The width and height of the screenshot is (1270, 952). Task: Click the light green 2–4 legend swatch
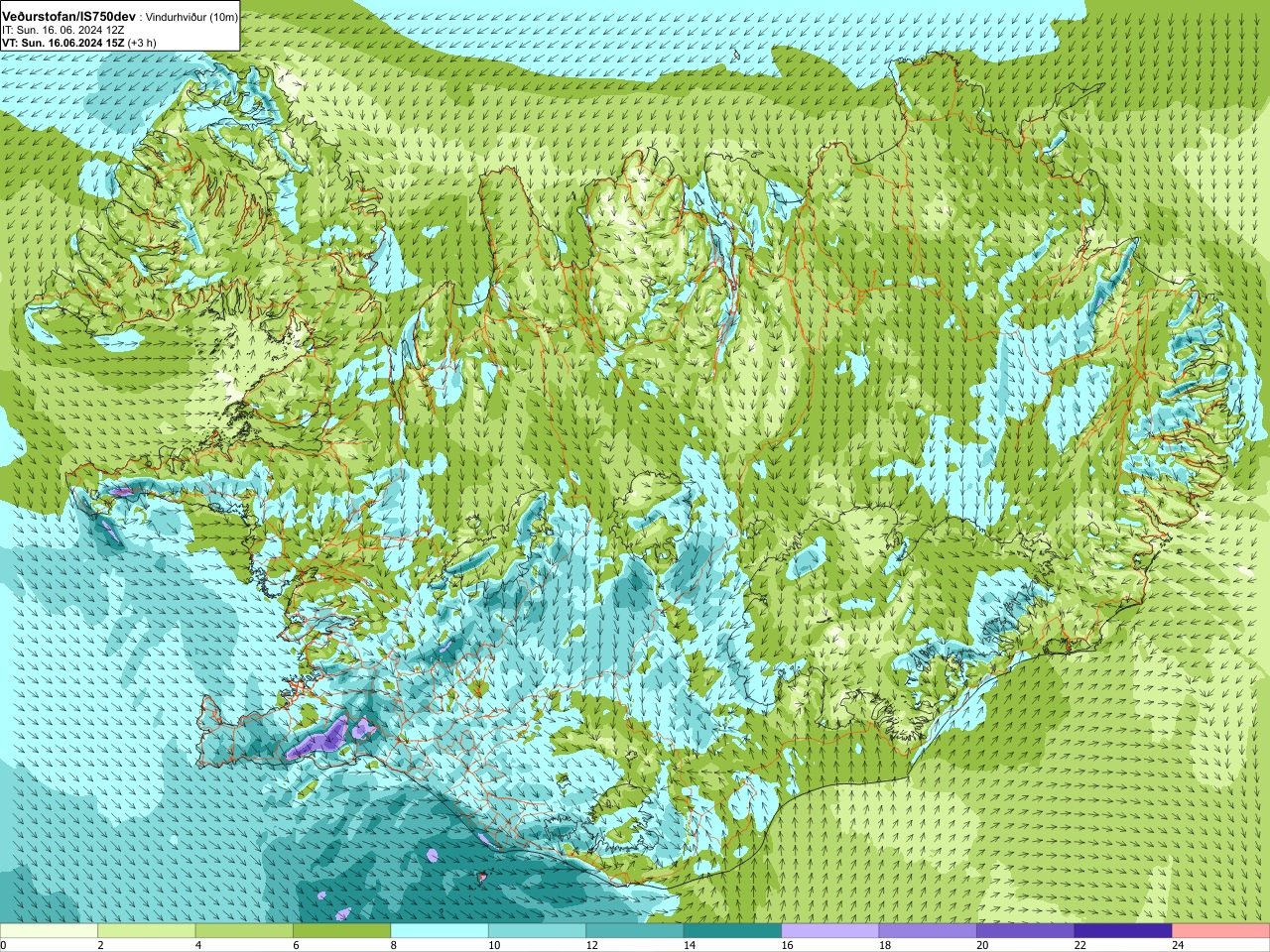(x=146, y=931)
